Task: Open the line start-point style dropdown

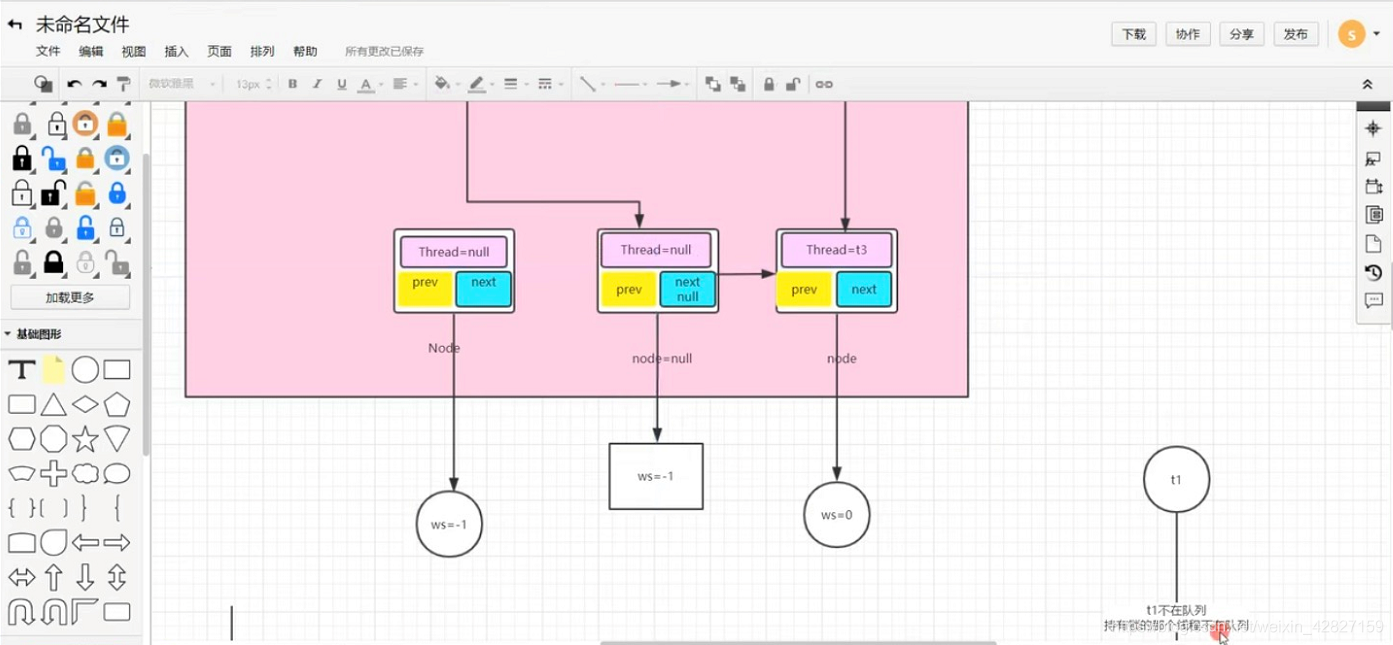Action: 629,84
